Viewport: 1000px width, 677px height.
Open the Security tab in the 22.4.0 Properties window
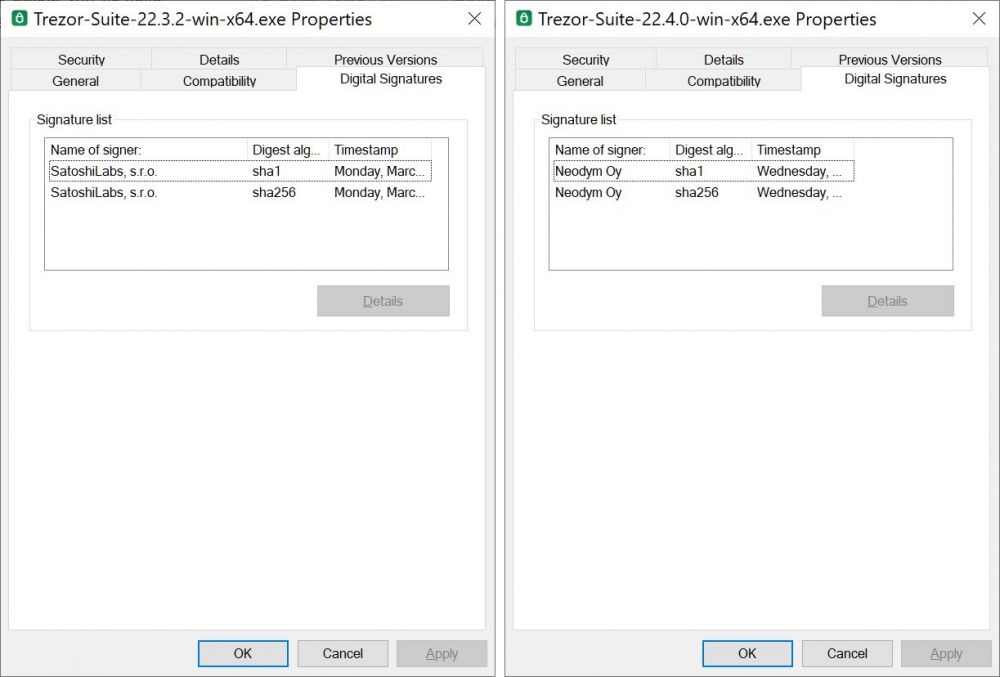(585, 59)
